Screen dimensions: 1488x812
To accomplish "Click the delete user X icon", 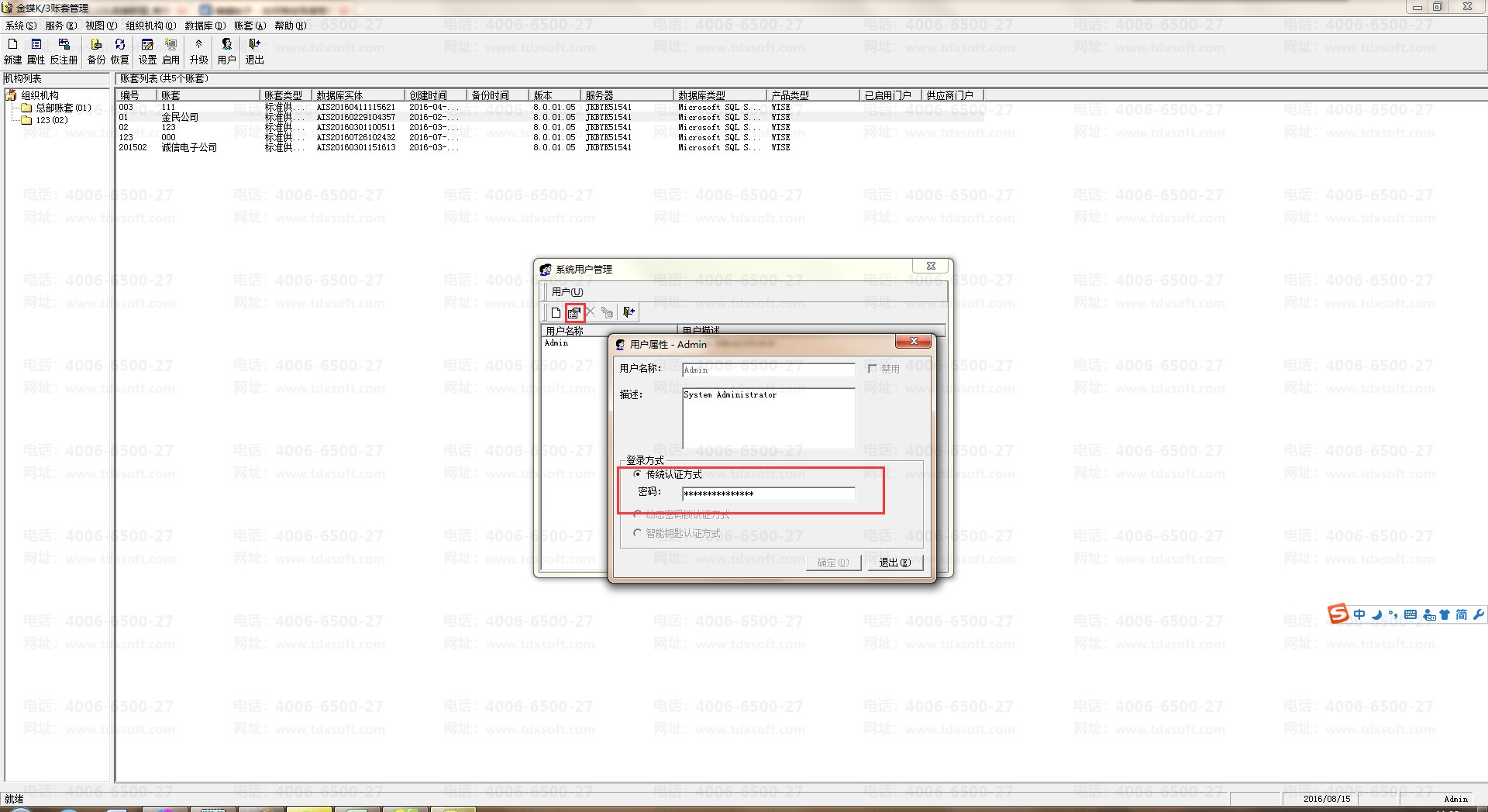I will tap(591, 312).
